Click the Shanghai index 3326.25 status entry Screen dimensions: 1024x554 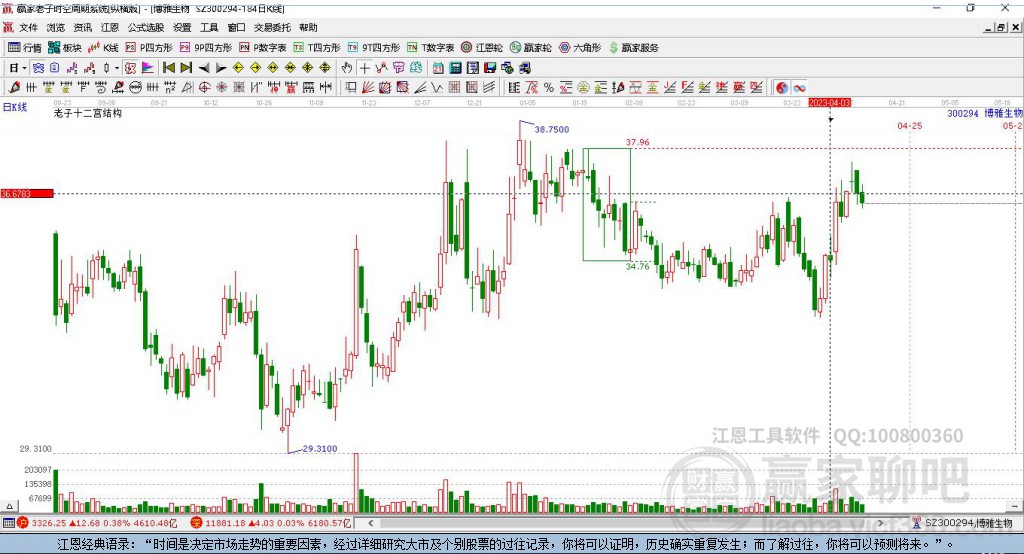tap(96, 523)
